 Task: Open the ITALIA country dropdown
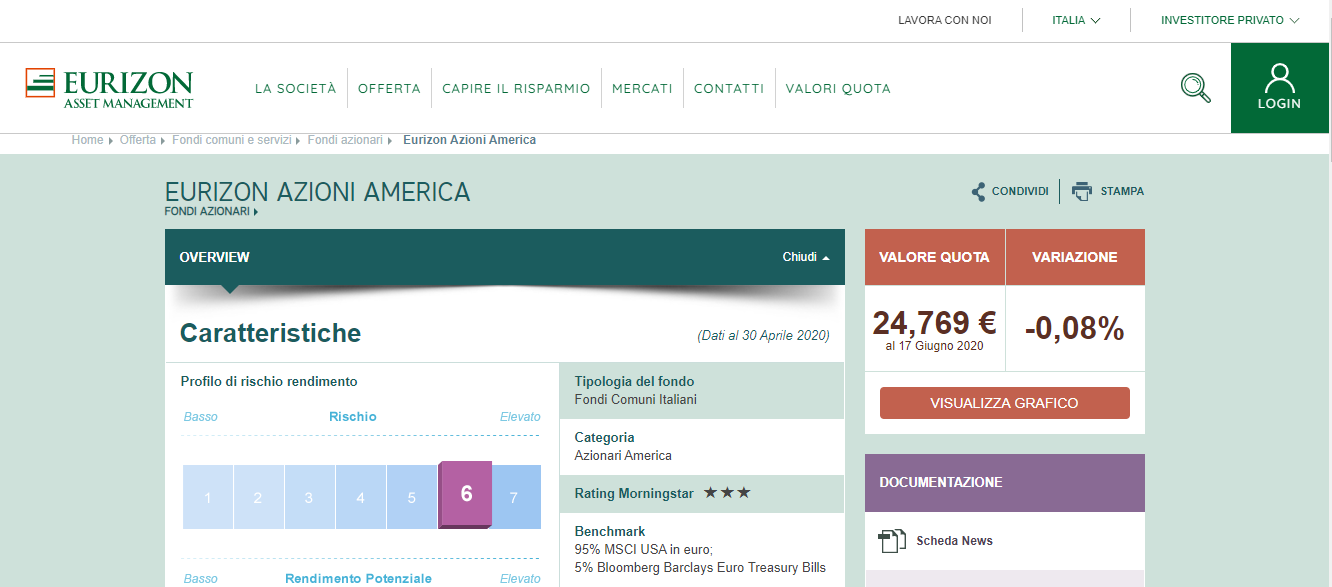pyautogui.click(x=1076, y=20)
